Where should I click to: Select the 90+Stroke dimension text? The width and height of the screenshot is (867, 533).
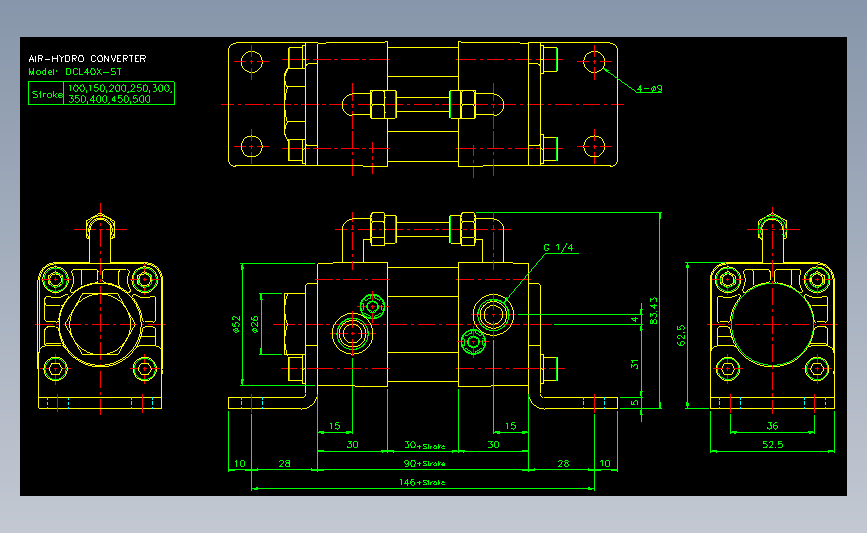[x=424, y=463]
